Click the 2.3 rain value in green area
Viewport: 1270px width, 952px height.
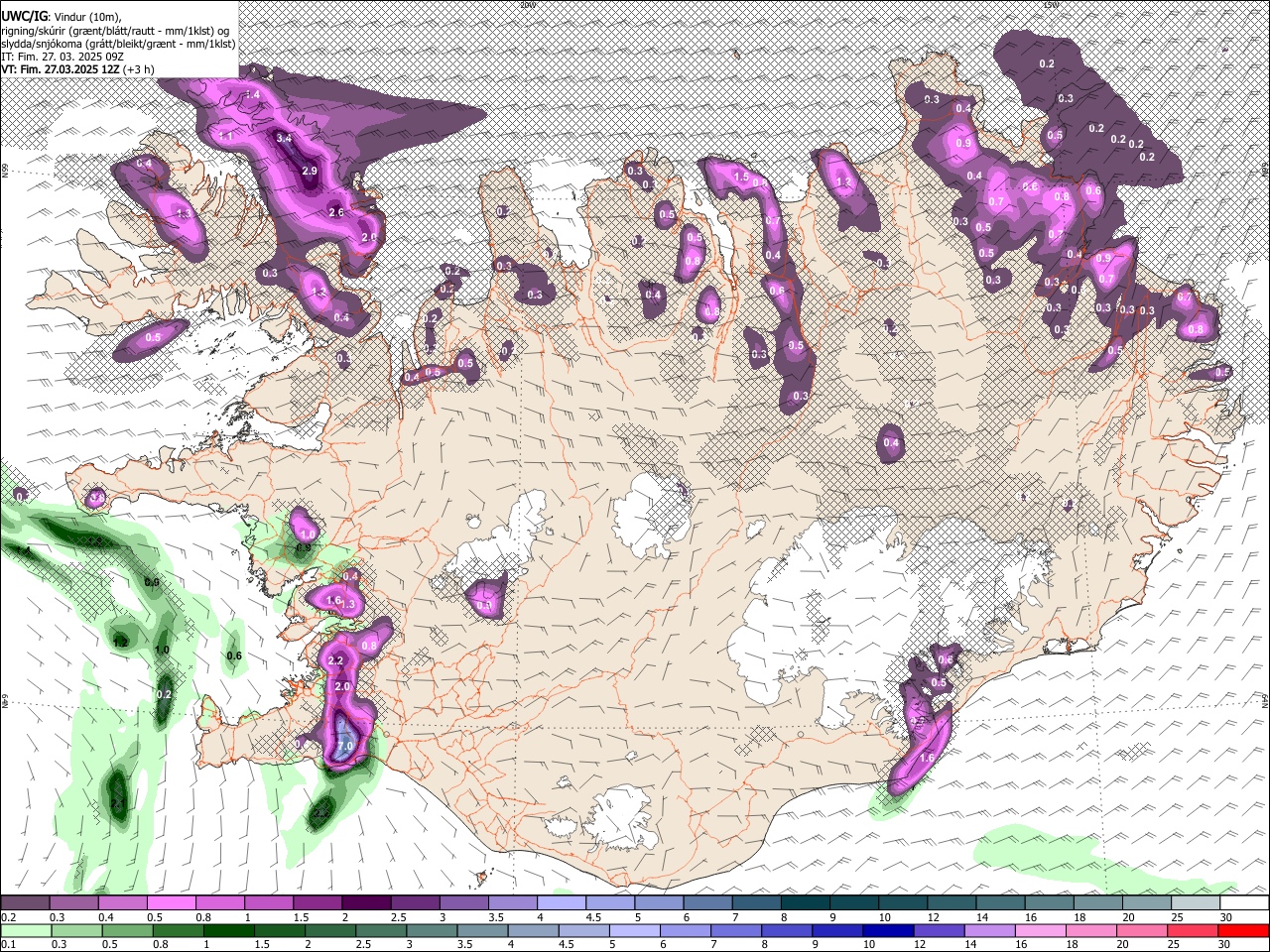tap(319, 814)
